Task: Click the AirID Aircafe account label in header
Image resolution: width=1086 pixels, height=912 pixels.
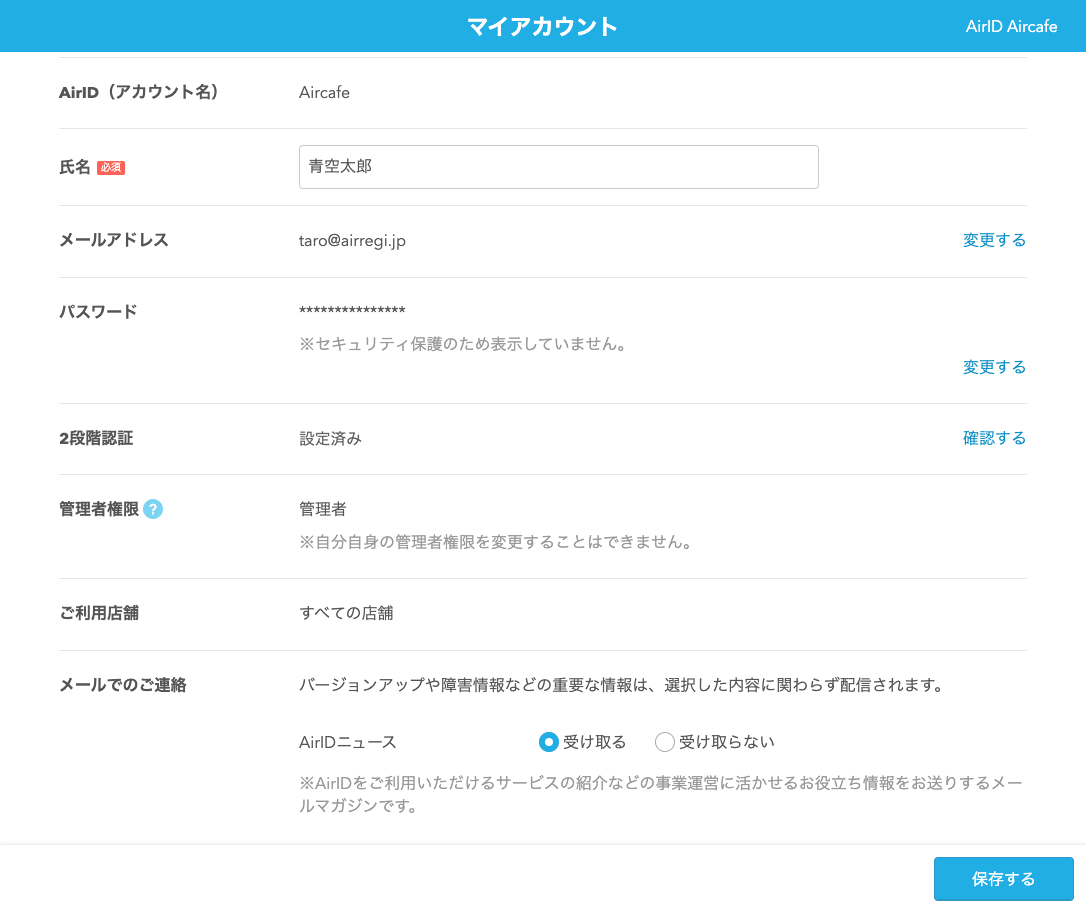Action: tap(1012, 26)
